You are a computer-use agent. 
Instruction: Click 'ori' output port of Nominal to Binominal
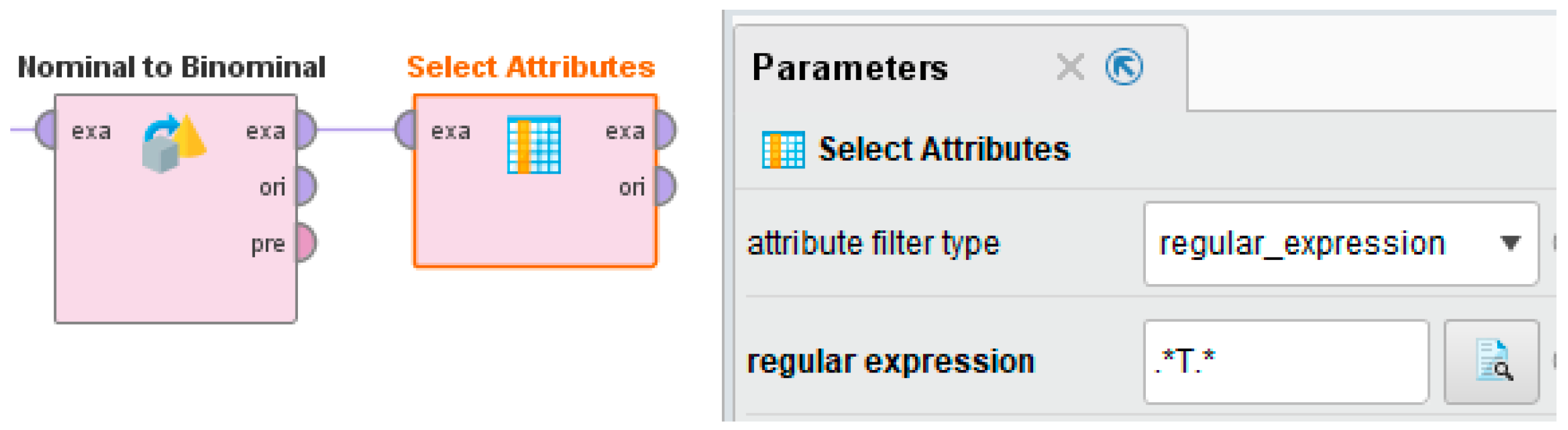pos(306,187)
